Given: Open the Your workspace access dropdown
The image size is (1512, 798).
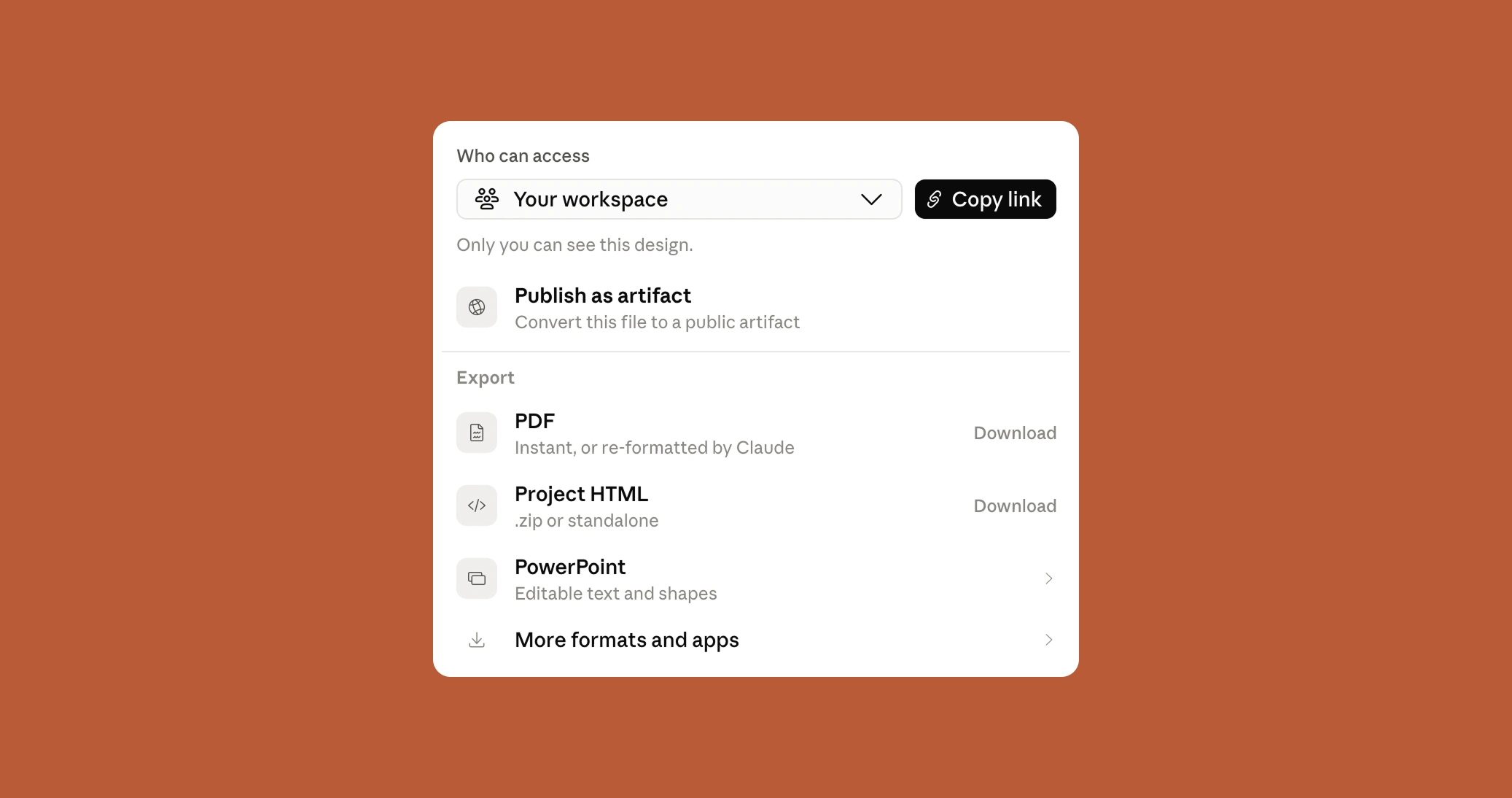Looking at the screenshot, I should point(679,199).
